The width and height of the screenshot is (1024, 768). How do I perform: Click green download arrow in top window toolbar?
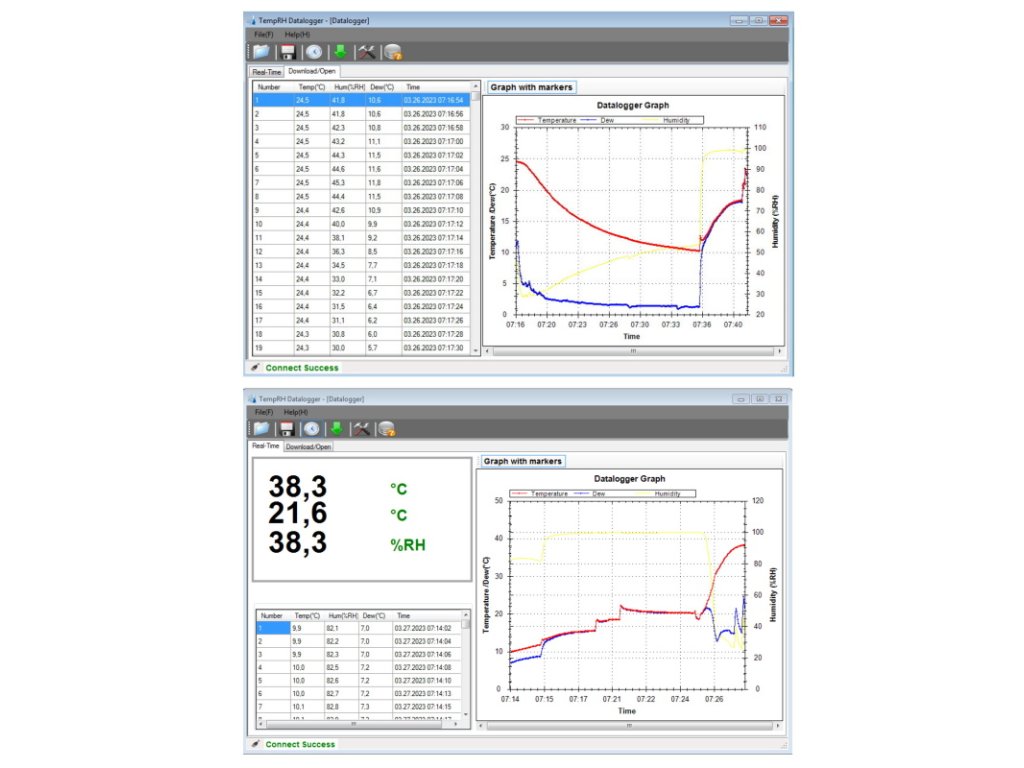340,52
